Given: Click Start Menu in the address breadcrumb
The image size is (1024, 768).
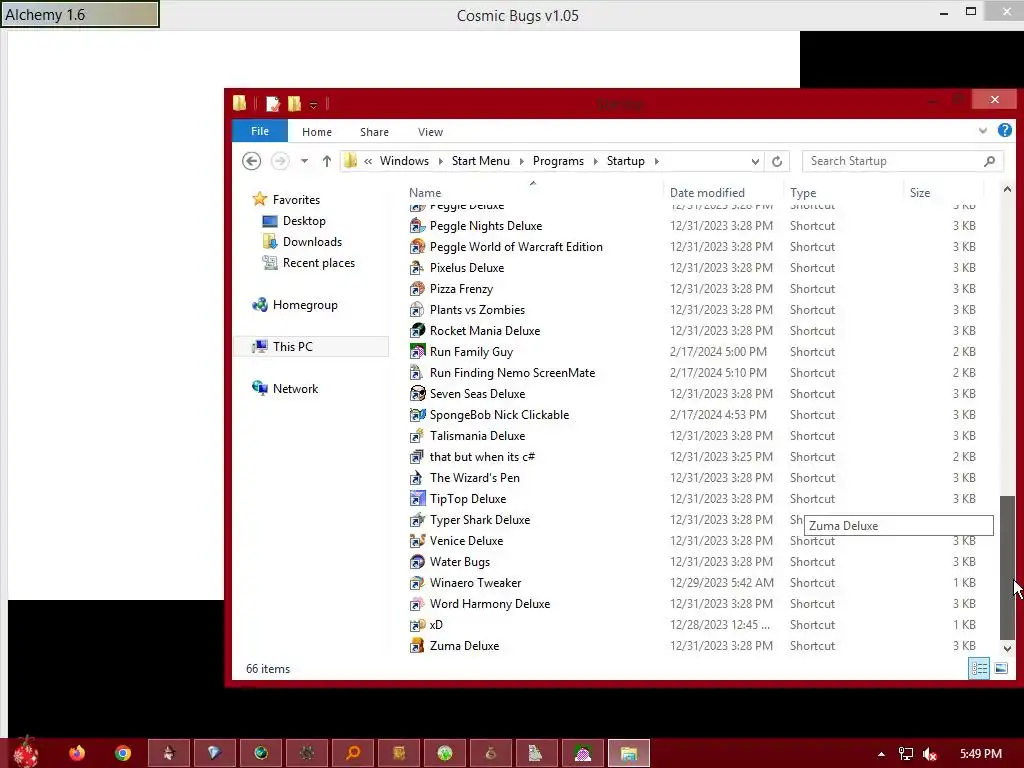Looking at the screenshot, I should click(x=481, y=161).
